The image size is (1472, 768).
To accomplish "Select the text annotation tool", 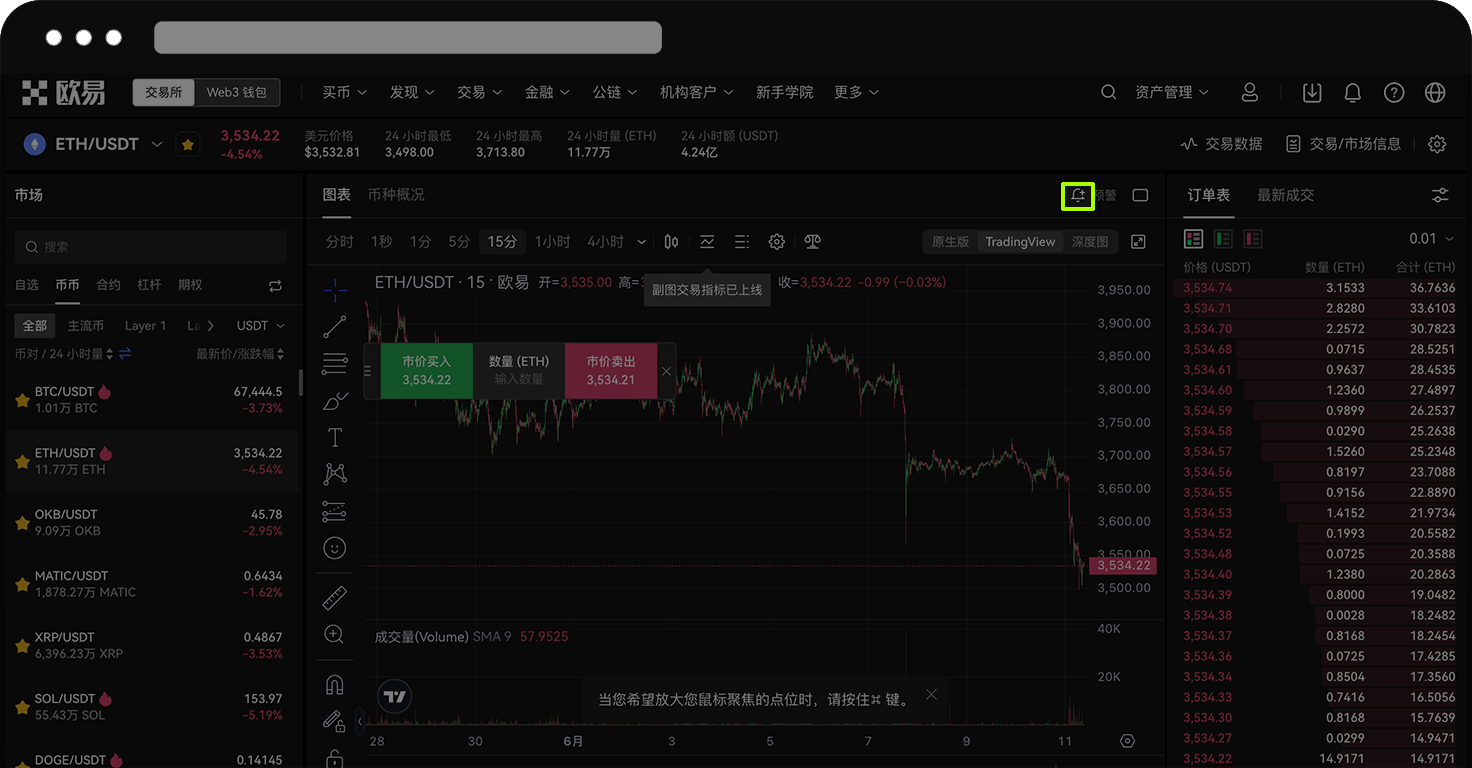I will [335, 437].
